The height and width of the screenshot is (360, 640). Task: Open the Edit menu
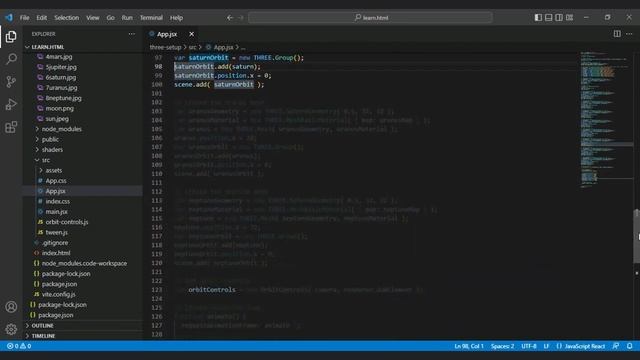click(42, 18)
